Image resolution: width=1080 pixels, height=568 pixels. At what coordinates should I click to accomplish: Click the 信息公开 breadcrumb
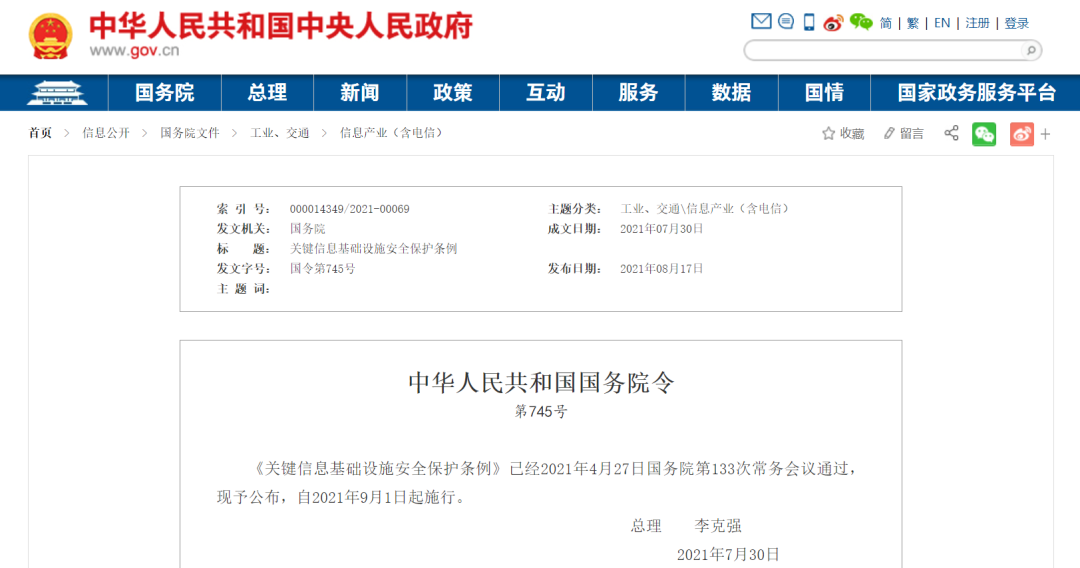tap(106, 133)
